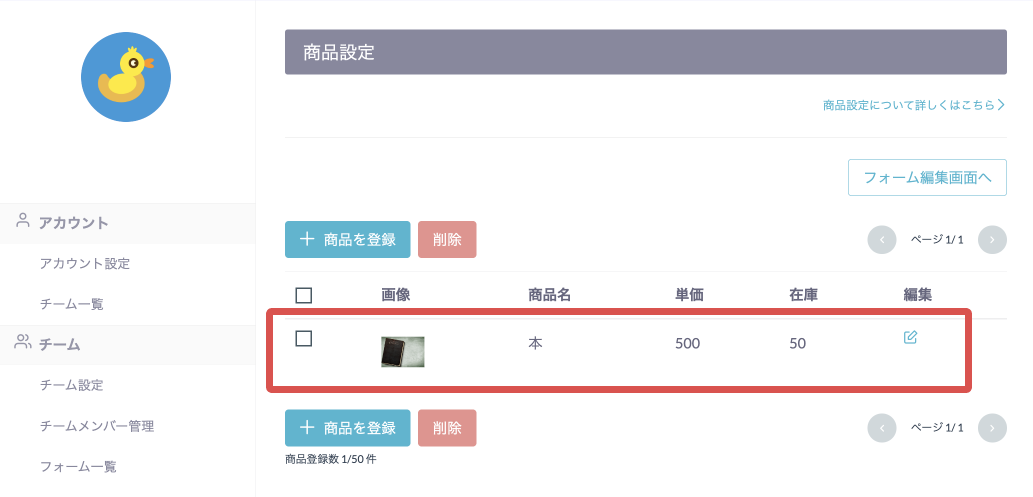This screenshot has height=497, width=1033.
Task: Open チーム一覧 in the sidebar
Action: tap(72, 305)
